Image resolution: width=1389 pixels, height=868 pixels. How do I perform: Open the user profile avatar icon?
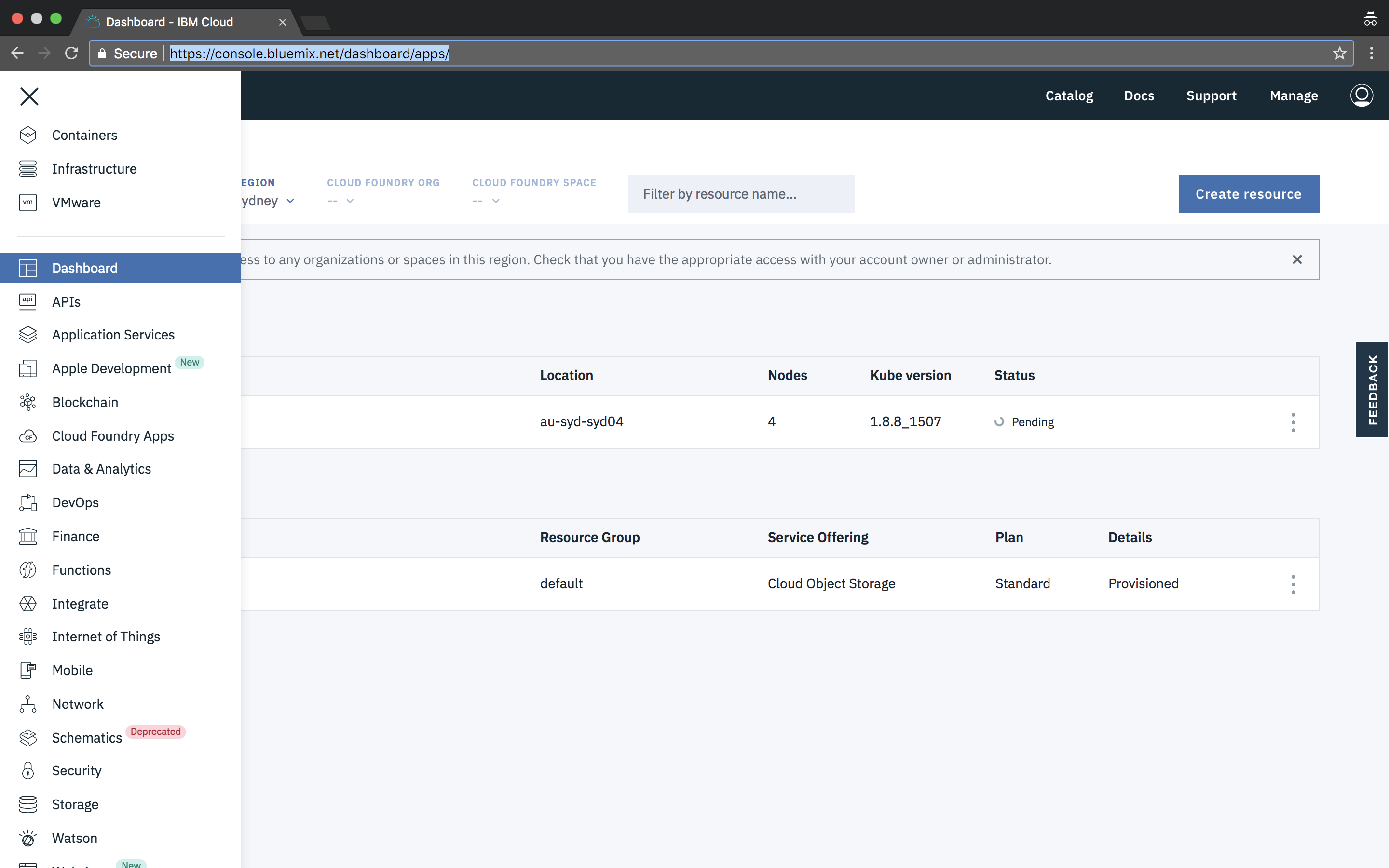point(1361,95)
